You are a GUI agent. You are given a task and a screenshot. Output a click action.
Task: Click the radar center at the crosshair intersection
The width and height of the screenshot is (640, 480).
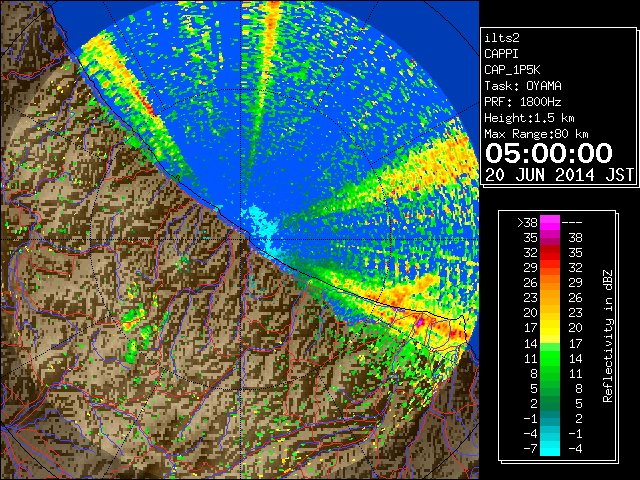pos(240,240)
